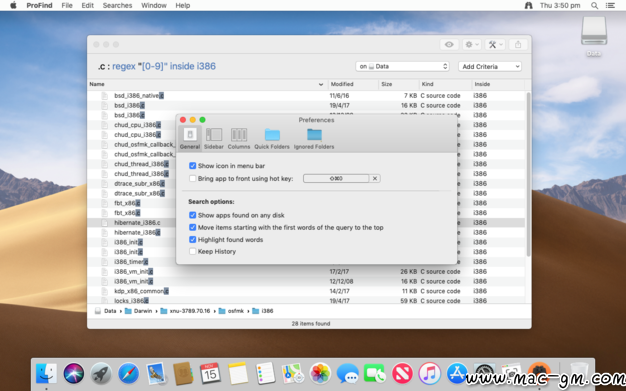Select i386_vm_init.c modified 17/2/17
Viewport: 626px width, 391px height.
coord(306,272)
